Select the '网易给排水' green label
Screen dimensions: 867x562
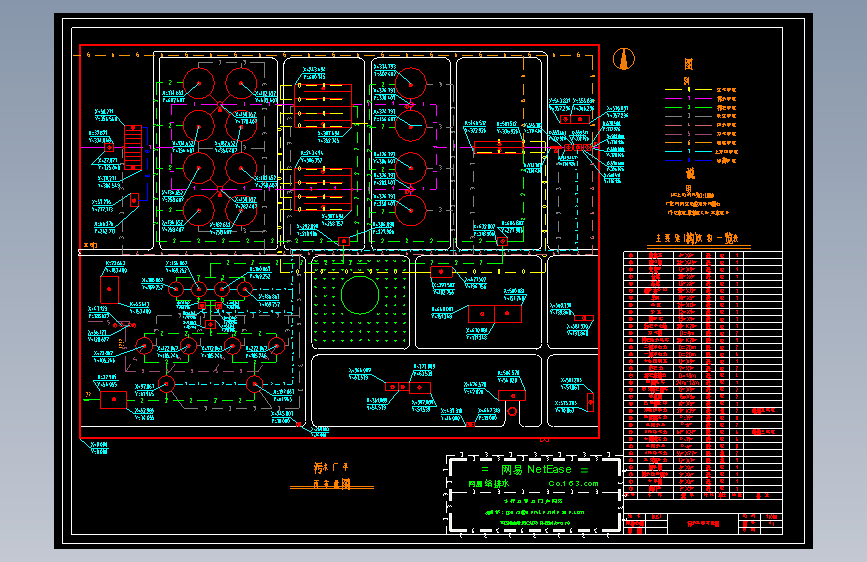[489, 483]
